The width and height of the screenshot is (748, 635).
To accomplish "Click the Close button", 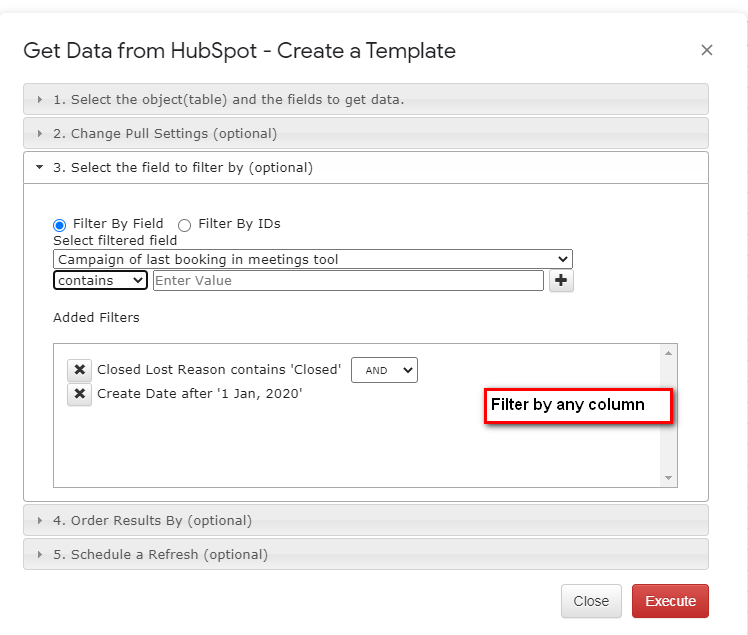I will (591, 601).
